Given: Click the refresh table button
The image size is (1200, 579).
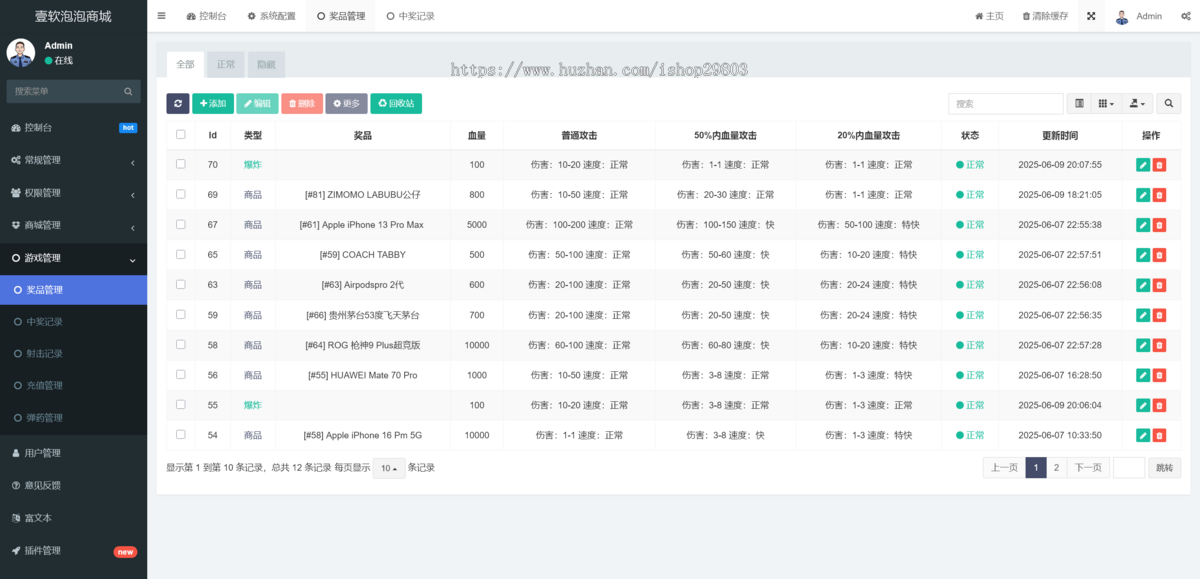Looking at the screenshot, I should pos(178,103).
